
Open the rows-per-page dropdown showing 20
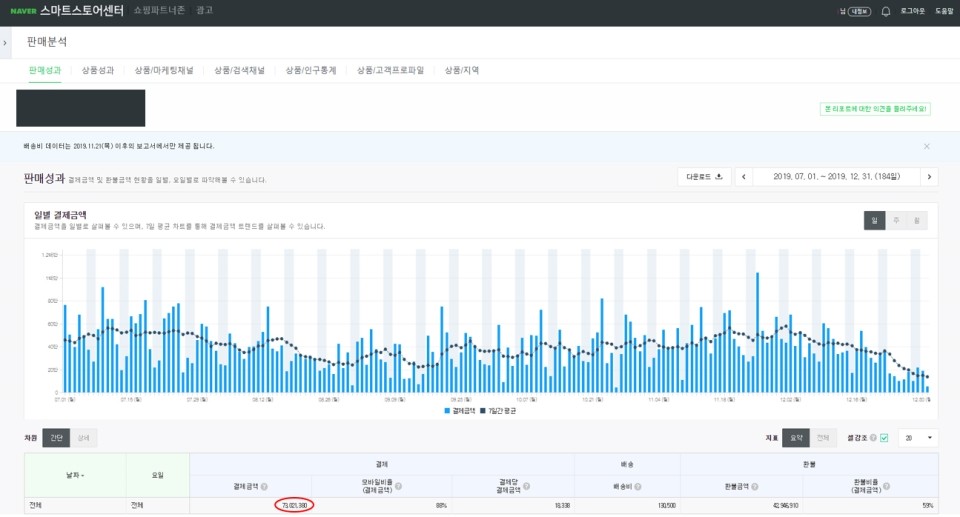click(918, 438)
